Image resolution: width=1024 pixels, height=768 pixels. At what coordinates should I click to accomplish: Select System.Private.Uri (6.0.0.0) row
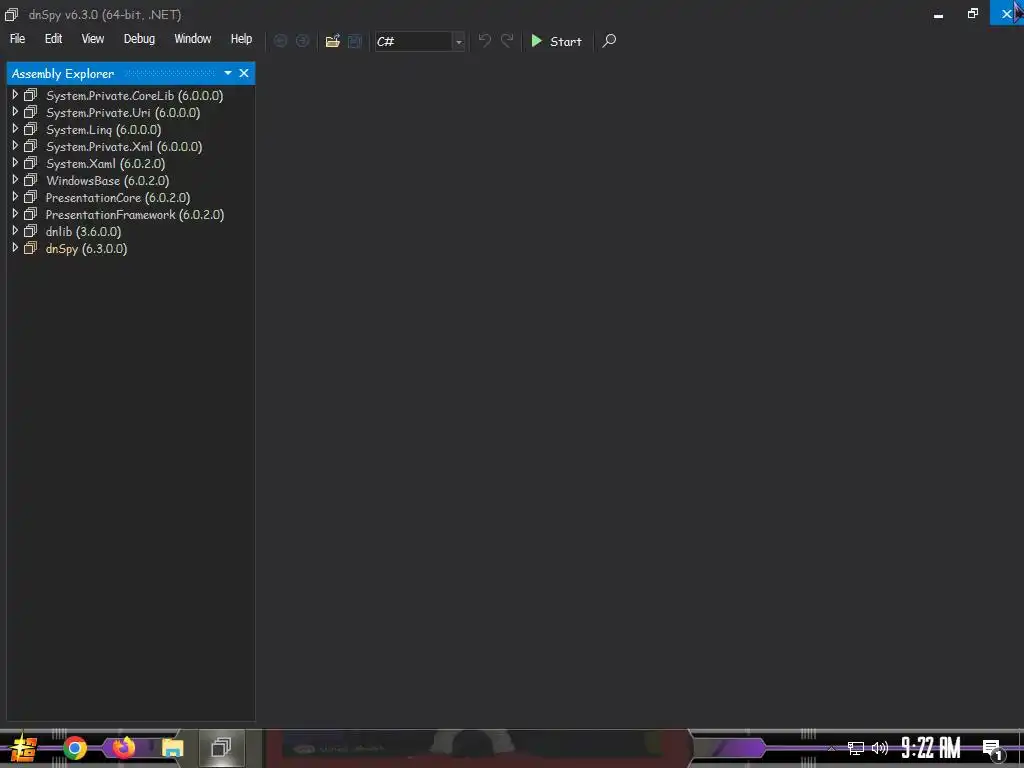pyautogui.click(x=123, y=113)
